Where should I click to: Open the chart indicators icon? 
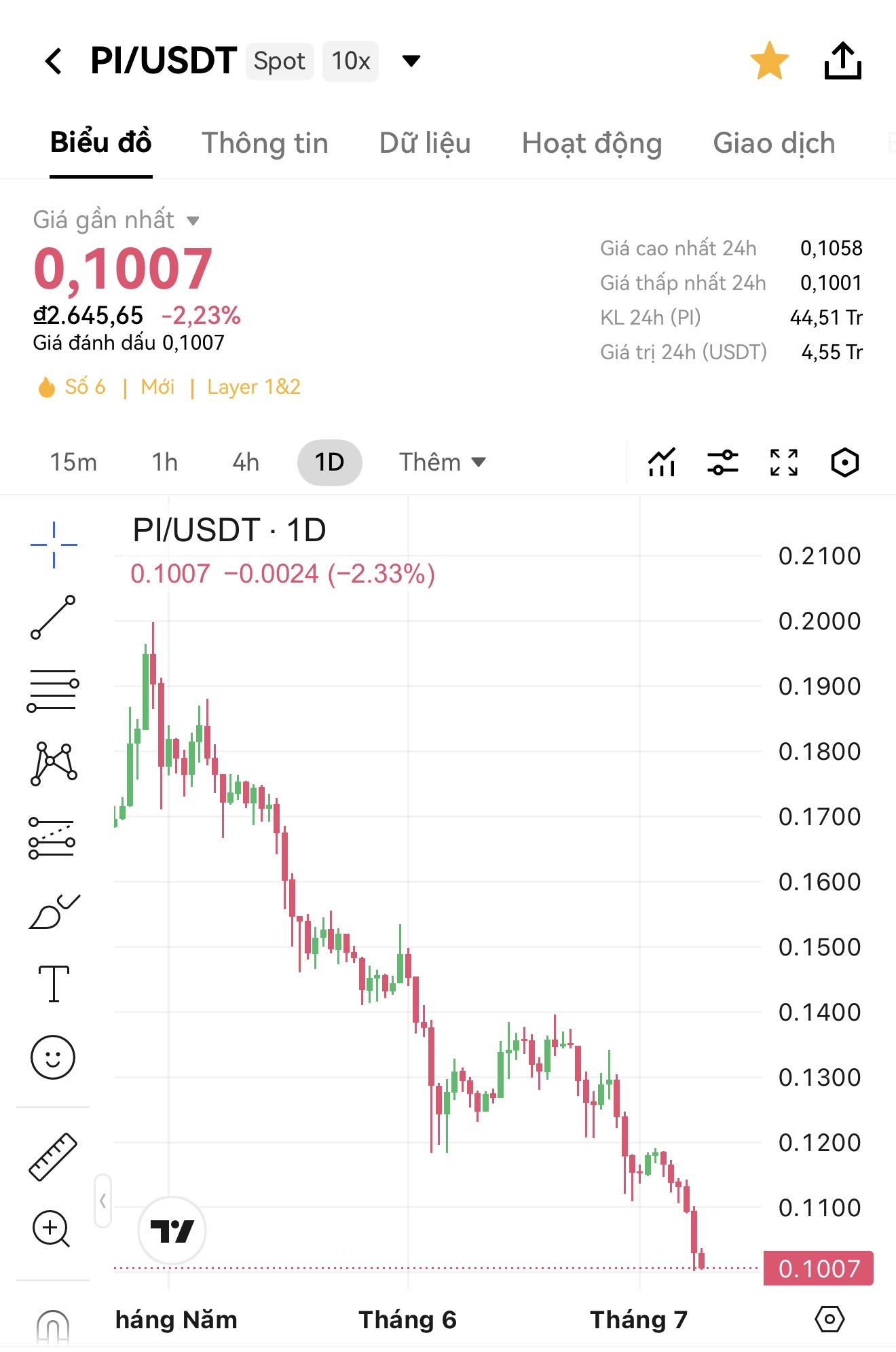[x=662, y=462]
